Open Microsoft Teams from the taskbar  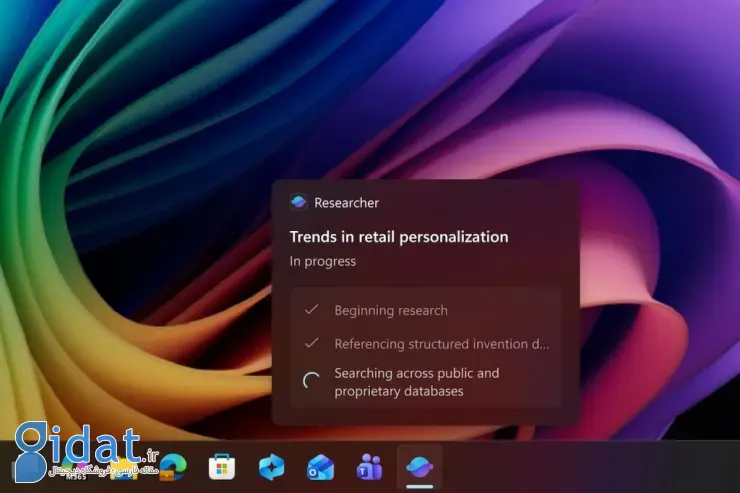[370, 466]
